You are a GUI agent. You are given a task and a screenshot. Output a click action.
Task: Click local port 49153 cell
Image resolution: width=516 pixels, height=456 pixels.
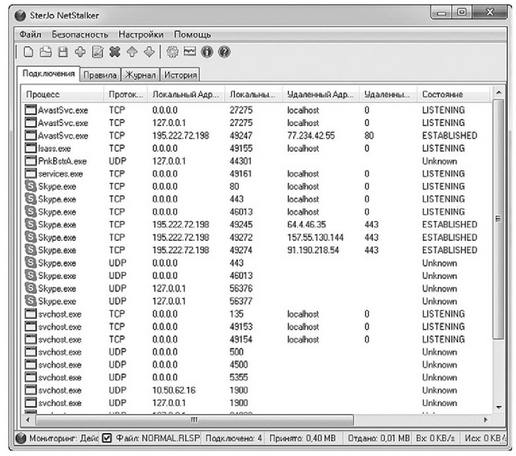[x=241, y=327]
